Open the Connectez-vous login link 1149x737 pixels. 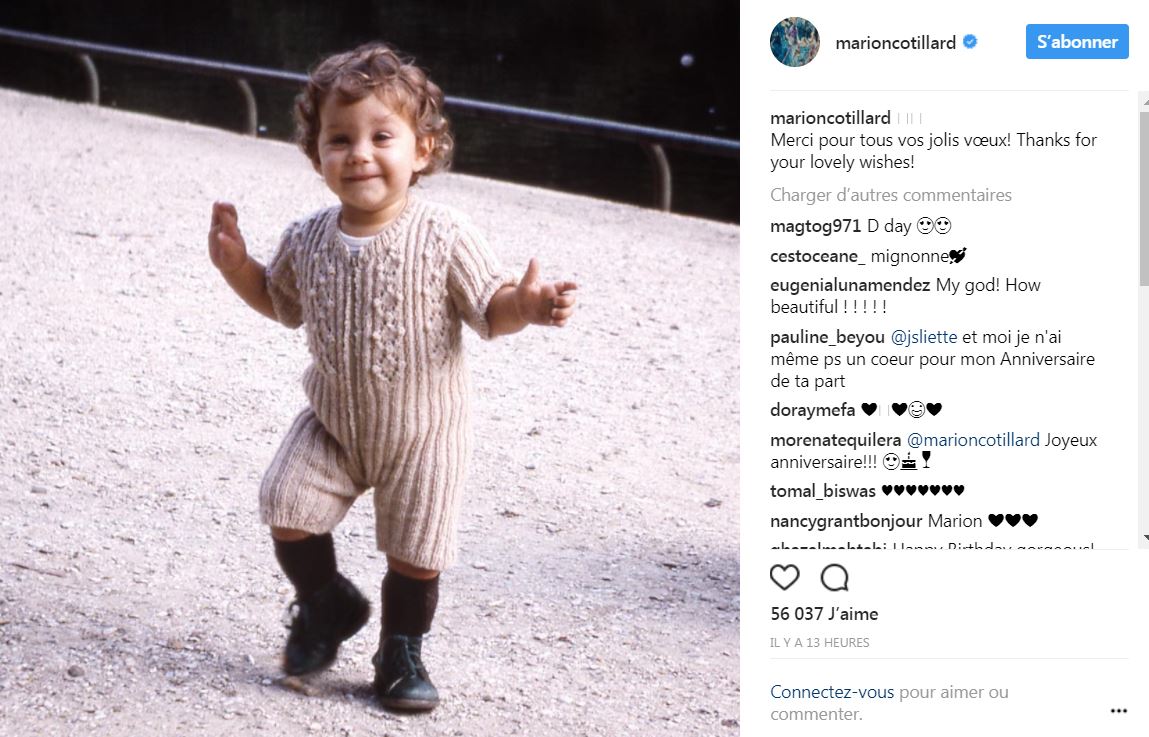coord(832,692)
